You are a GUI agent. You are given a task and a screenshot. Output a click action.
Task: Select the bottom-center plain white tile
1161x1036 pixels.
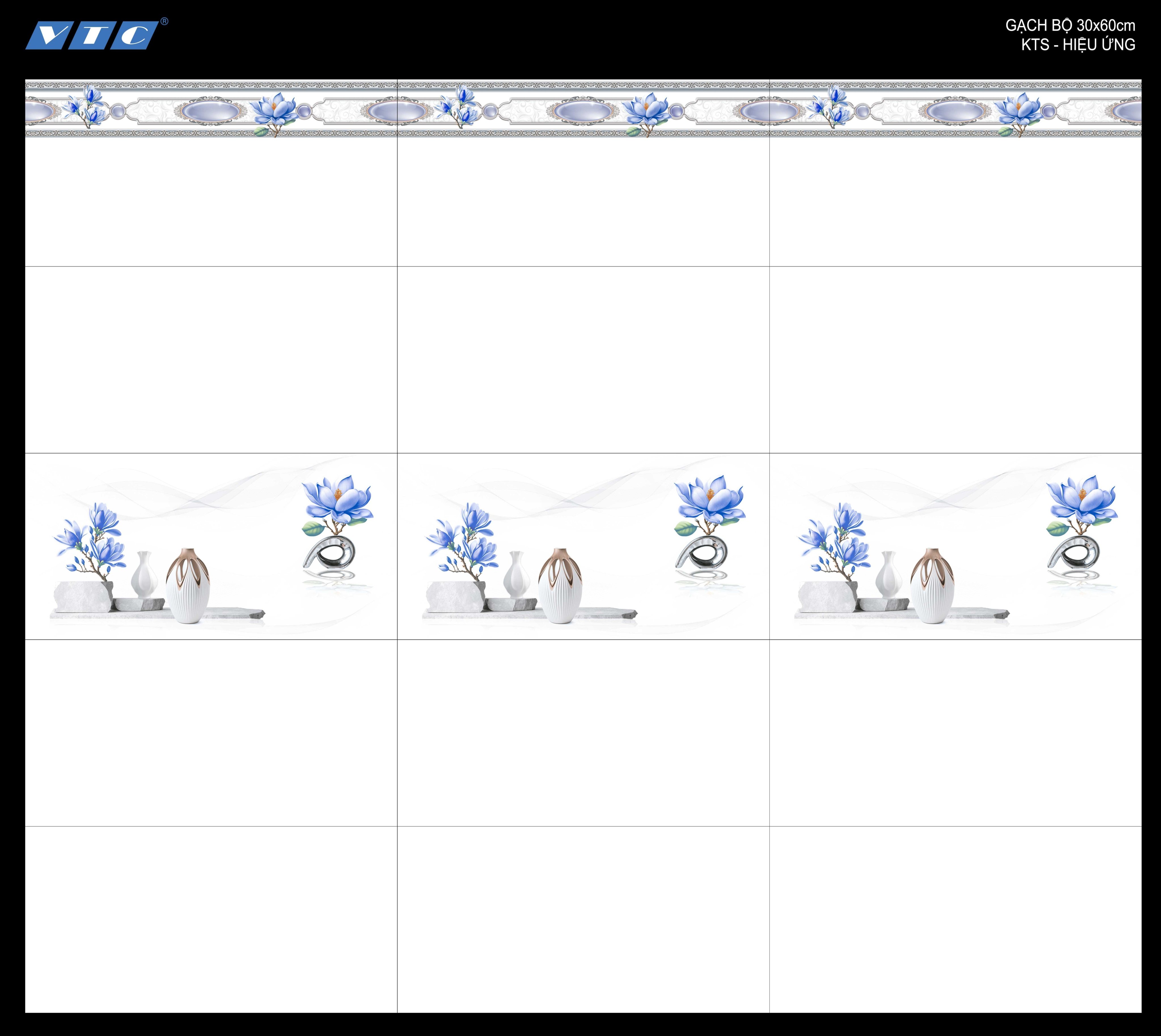click(x=583, y=919)
